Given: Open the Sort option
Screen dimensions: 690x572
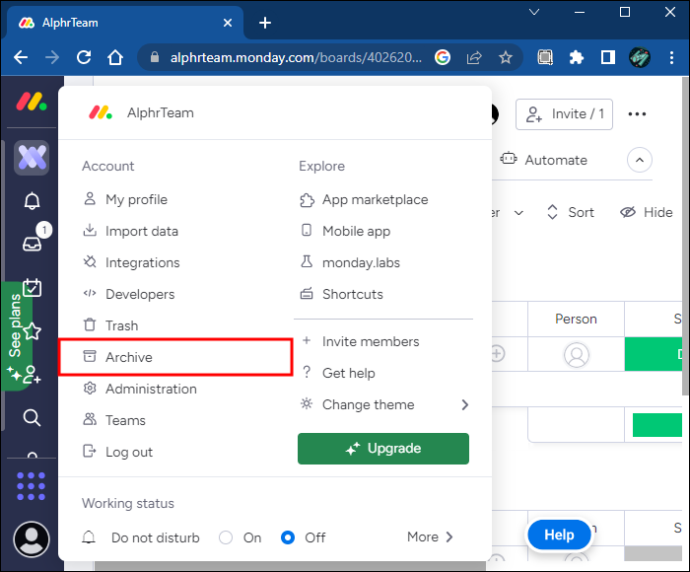Looking at the screenshot, I should point(570,212).
